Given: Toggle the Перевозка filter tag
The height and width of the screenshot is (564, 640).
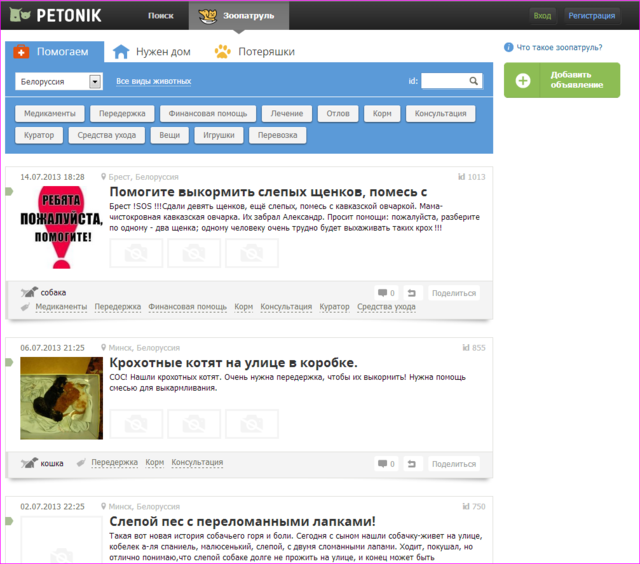Looking at the screenshot, I should pyautogui.click(x=277, y=135).
